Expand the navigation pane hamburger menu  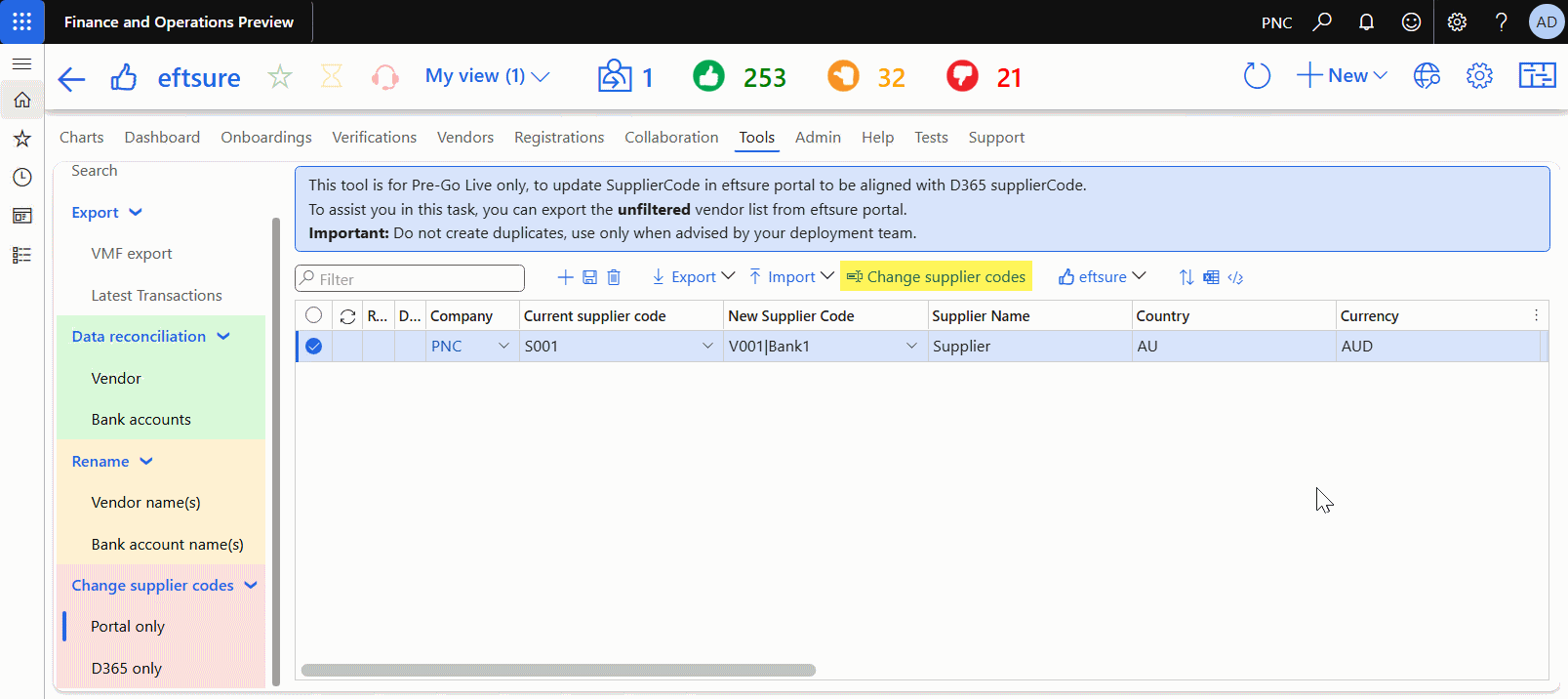[x=21, y=63]
